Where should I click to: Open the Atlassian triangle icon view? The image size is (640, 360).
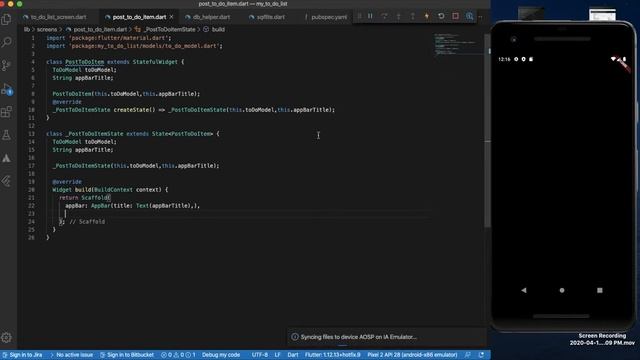point(7,158)
